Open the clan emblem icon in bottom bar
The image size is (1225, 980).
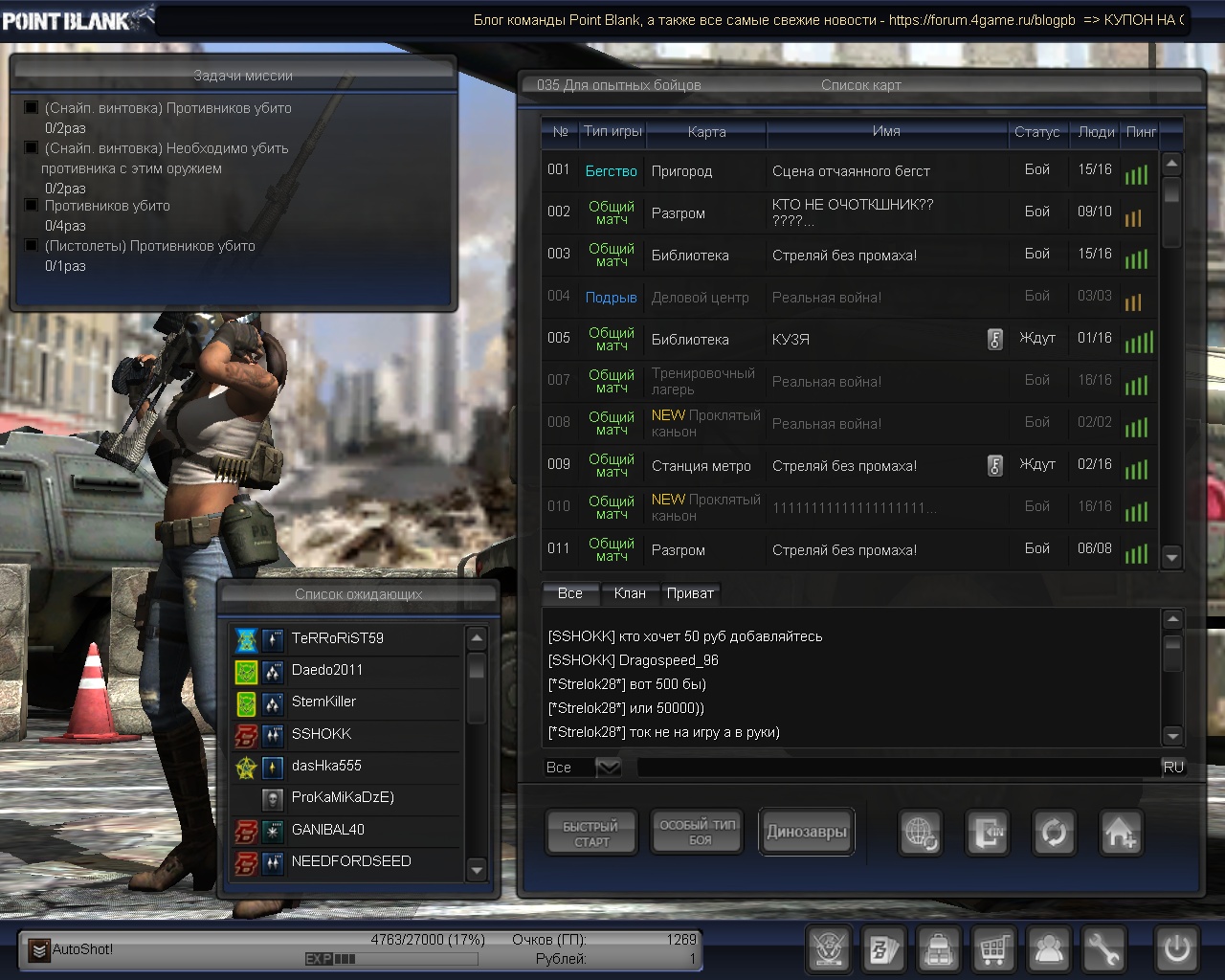(828, 948)
